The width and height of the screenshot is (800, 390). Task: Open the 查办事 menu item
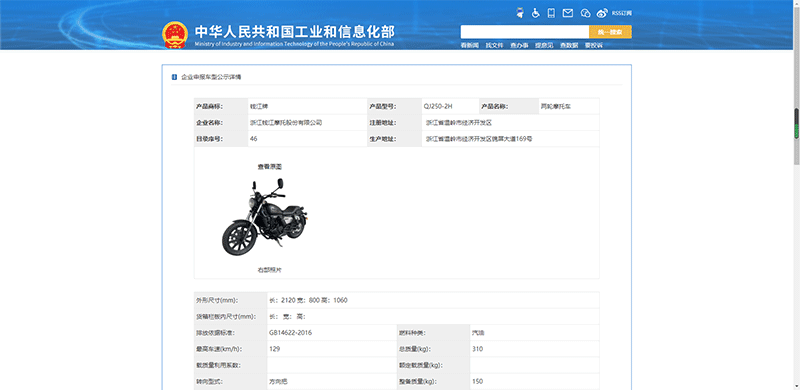tap(519, 45)
